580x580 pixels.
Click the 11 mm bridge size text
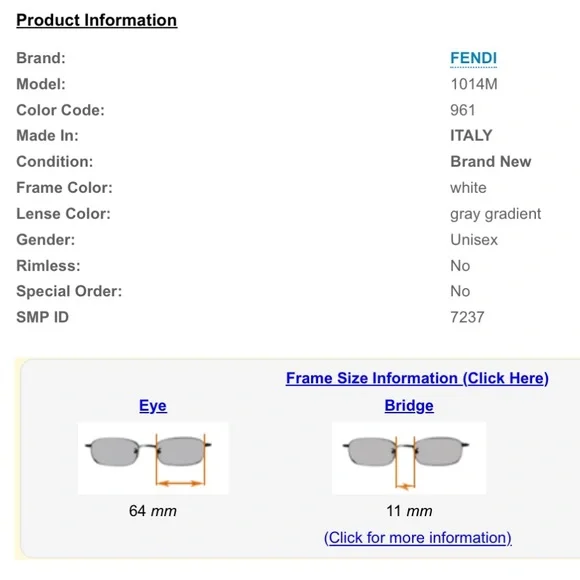[409, 511]
